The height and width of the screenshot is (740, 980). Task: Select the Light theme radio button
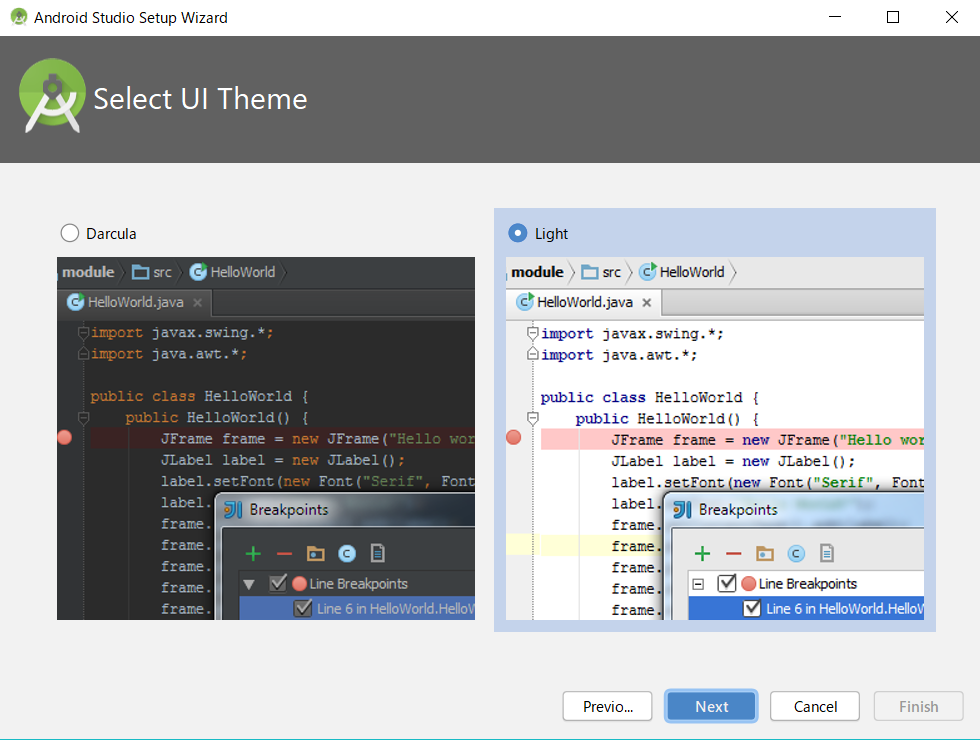(518, 233)
